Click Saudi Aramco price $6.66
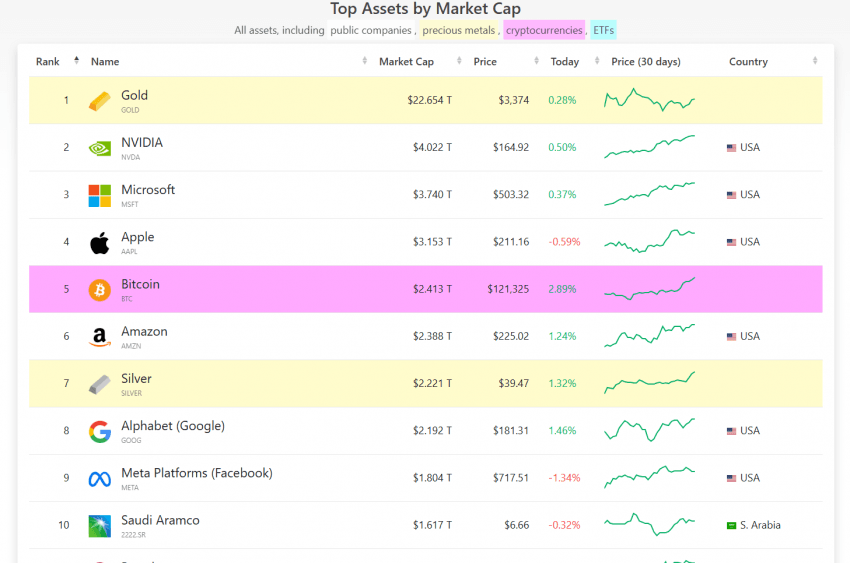850x563 pixels. click(x=517, y=525)
